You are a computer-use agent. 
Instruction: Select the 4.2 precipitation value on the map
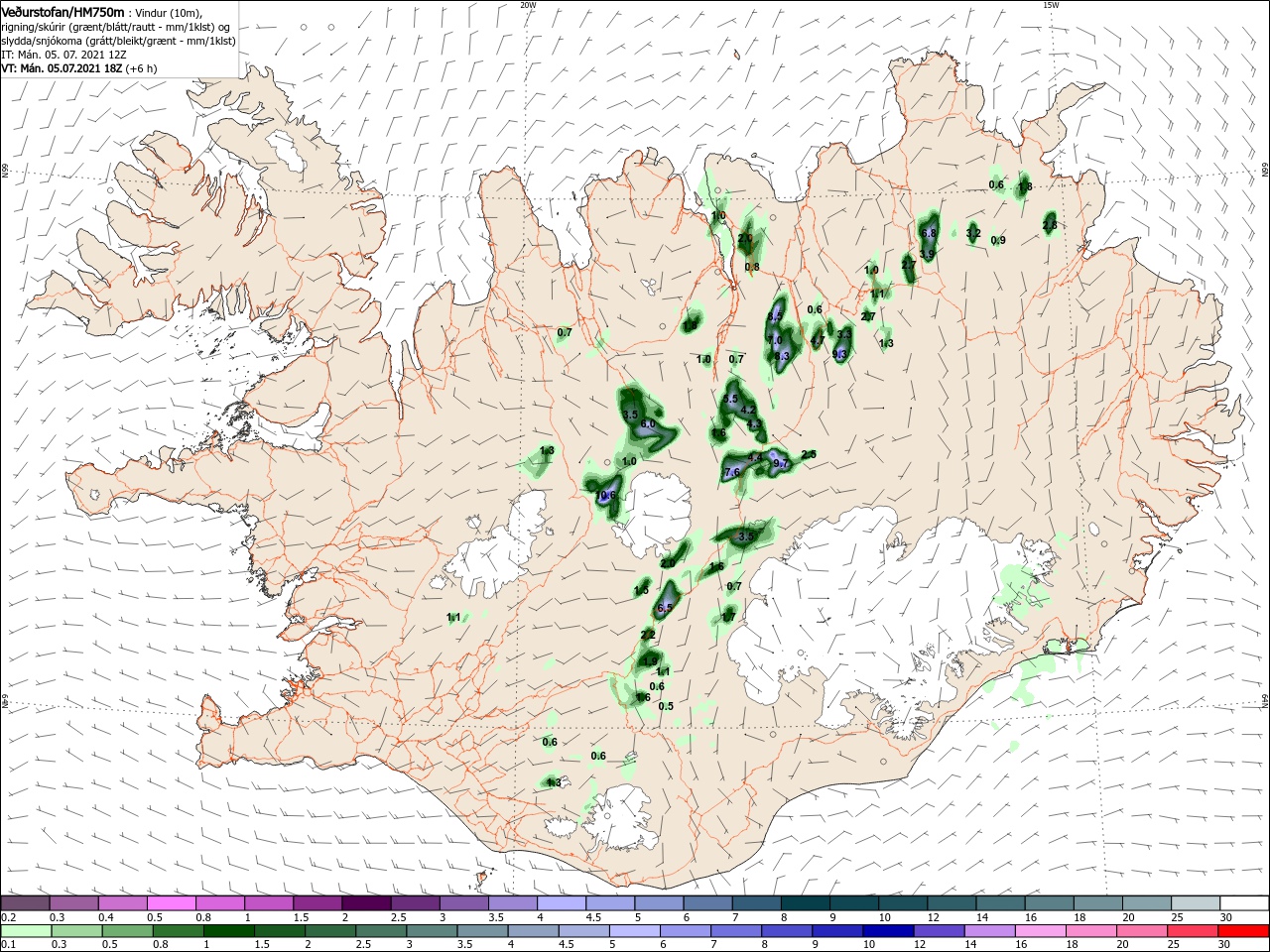[749, 410]
